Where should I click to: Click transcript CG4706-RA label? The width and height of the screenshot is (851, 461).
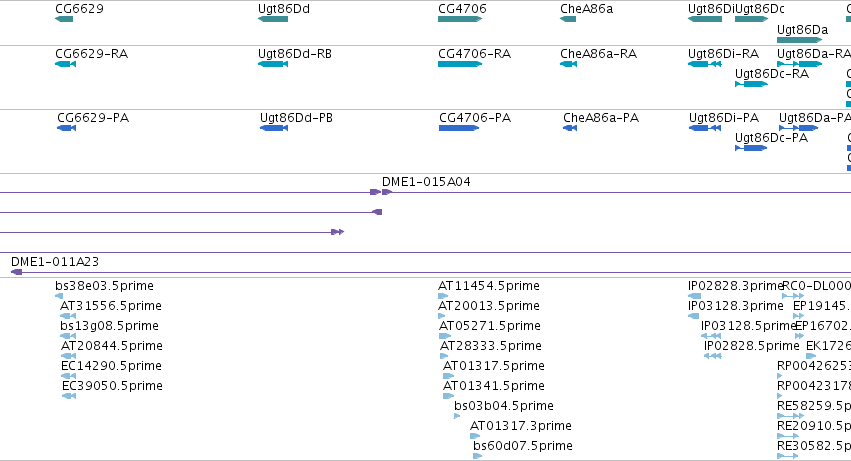[474, 54]
